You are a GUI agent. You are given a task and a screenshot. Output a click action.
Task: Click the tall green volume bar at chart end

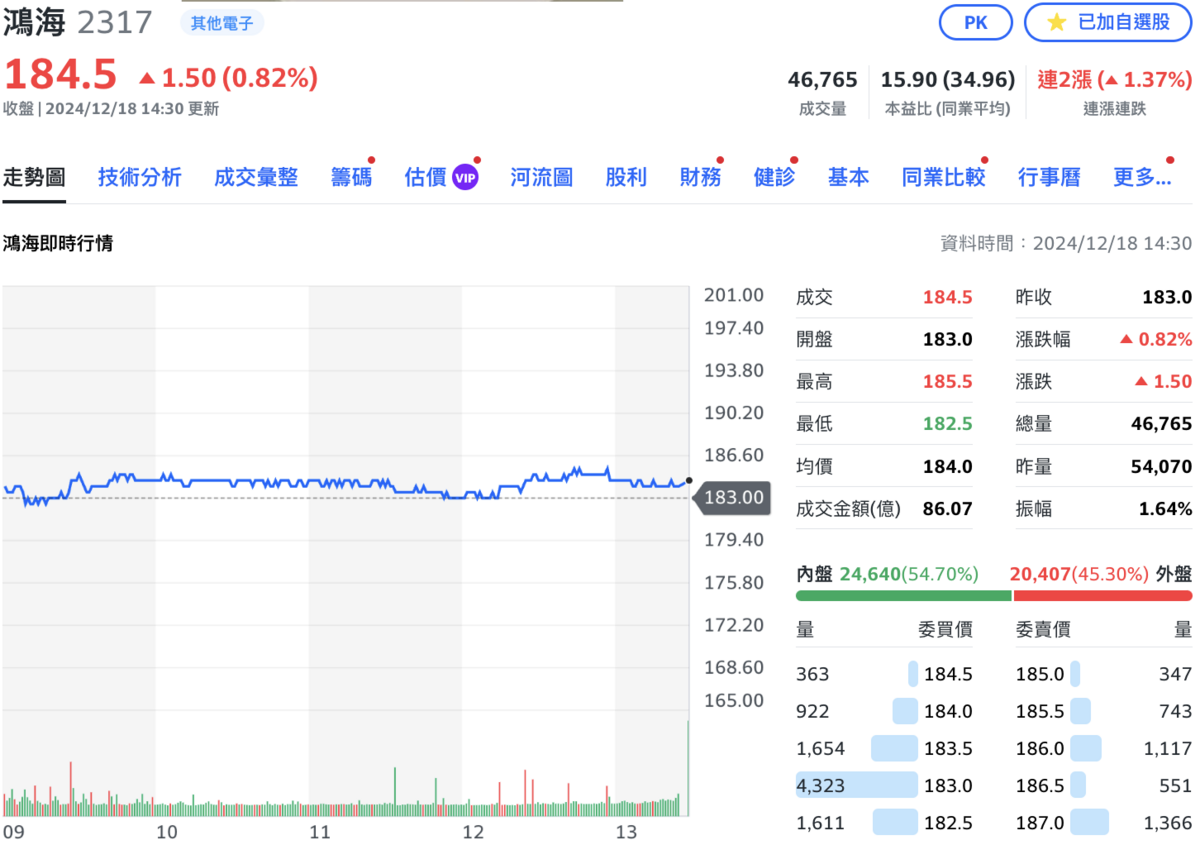pos(688,768)
